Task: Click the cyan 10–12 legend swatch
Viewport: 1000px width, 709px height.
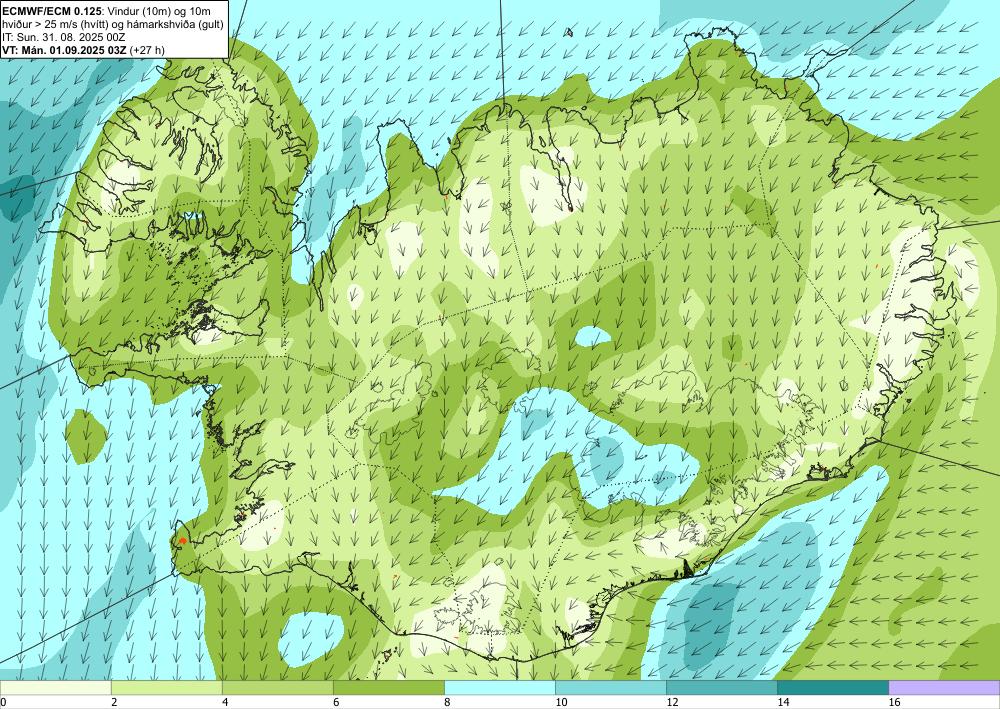Action: 611,688
